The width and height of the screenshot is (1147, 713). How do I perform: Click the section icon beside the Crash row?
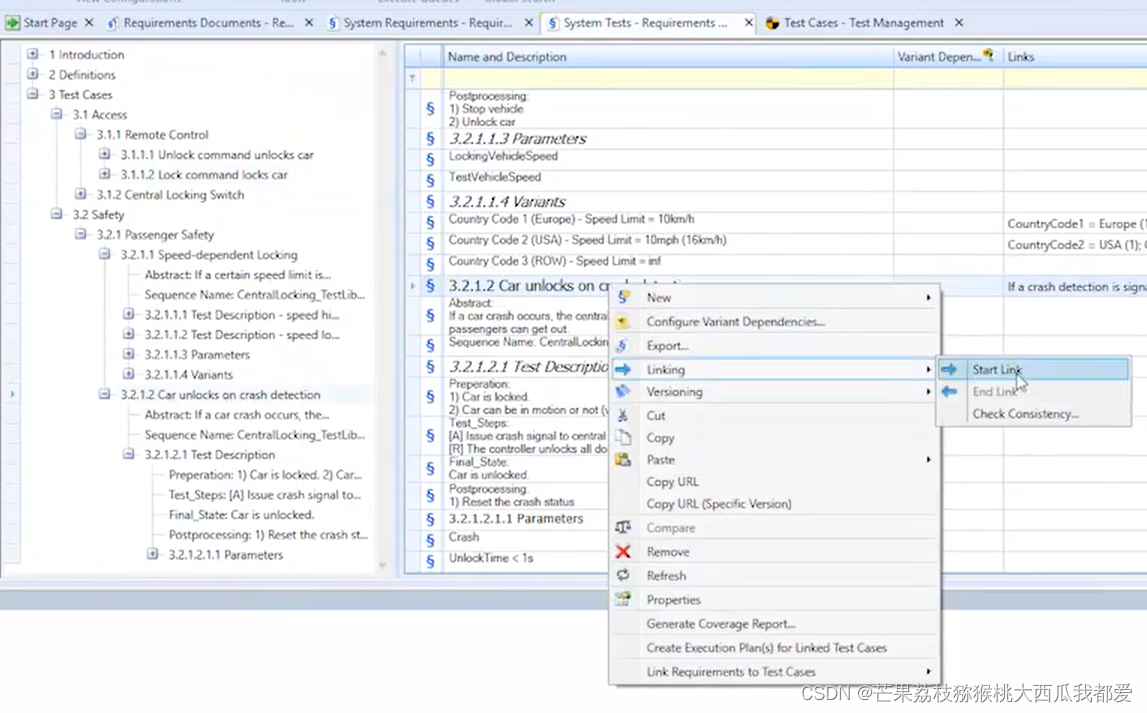tap(430, 540)
